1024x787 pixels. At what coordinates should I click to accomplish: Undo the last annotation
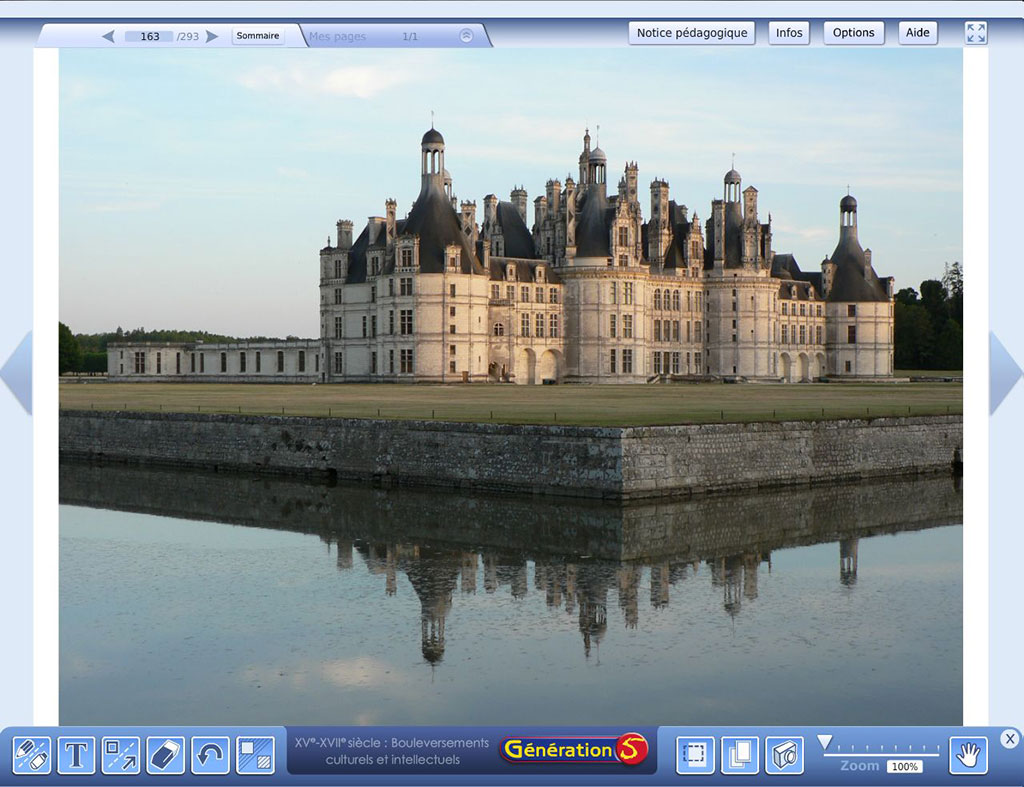(210, 755)
